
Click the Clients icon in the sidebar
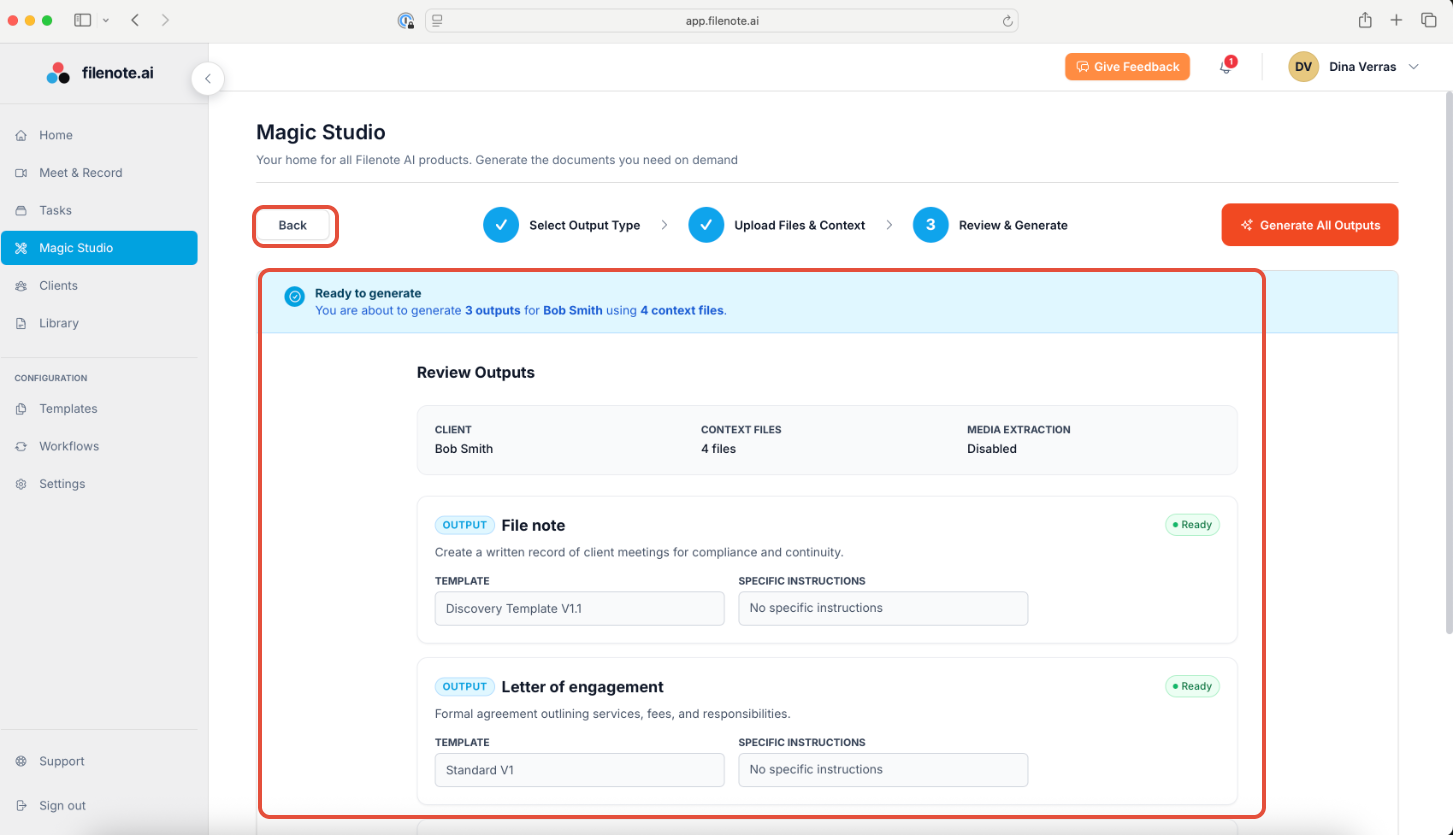(x=21, y=286)
